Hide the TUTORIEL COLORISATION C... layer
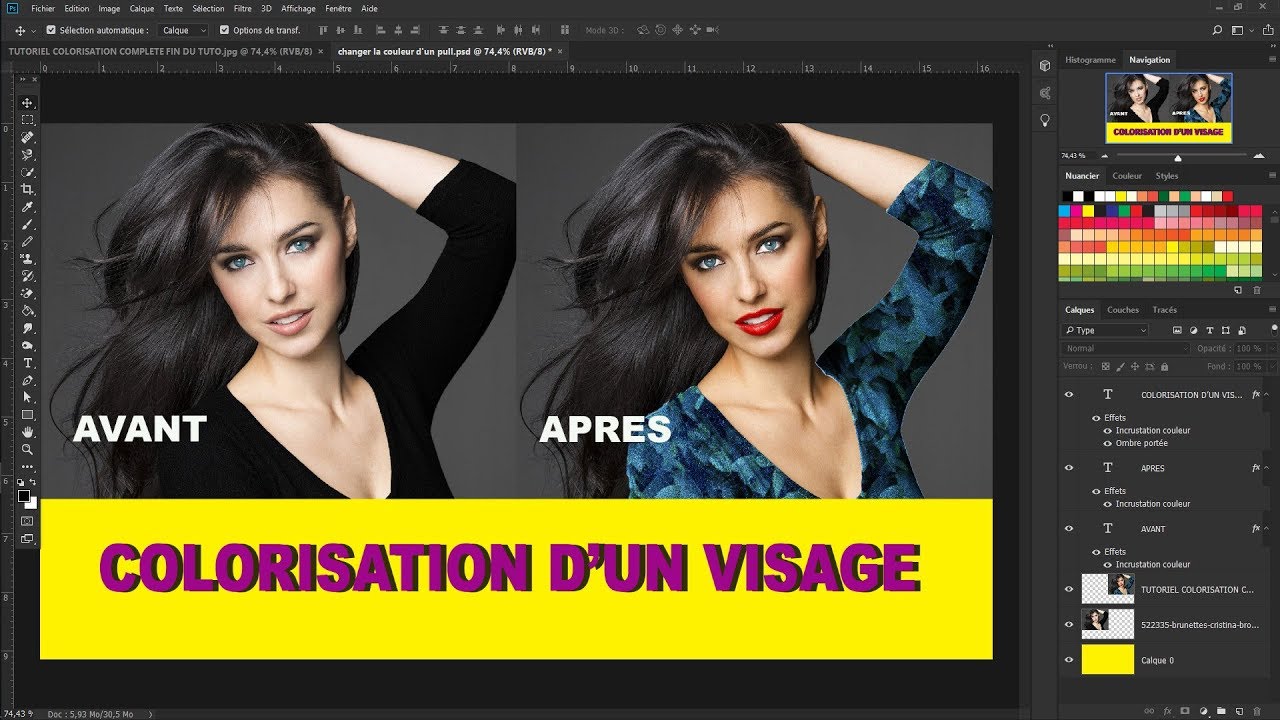 pyautogui.click(x=1069, y=589)
